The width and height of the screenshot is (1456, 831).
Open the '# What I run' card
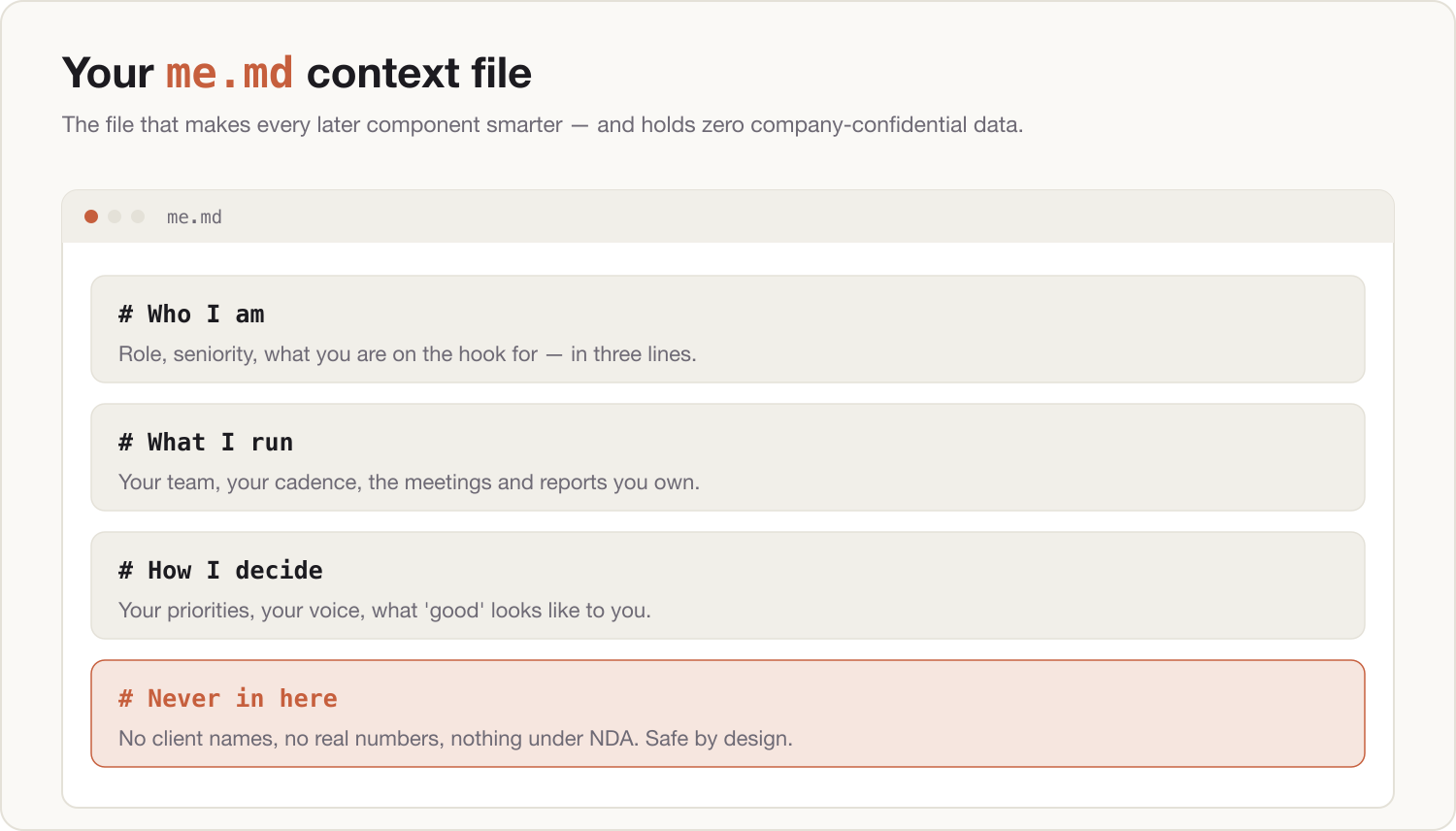(728, 457)
